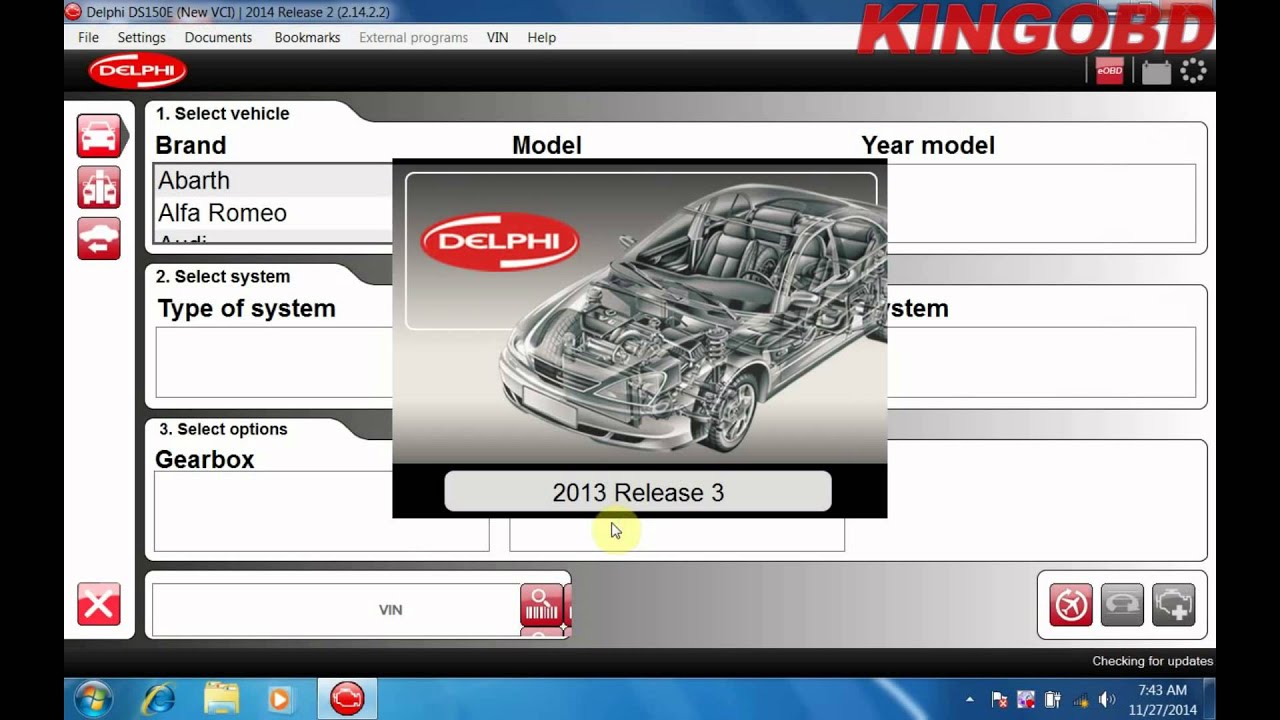Click the eOBD icon in top bar
Screen dimensions: 1280x720
pyautogui.click(x=1109, y=71)
